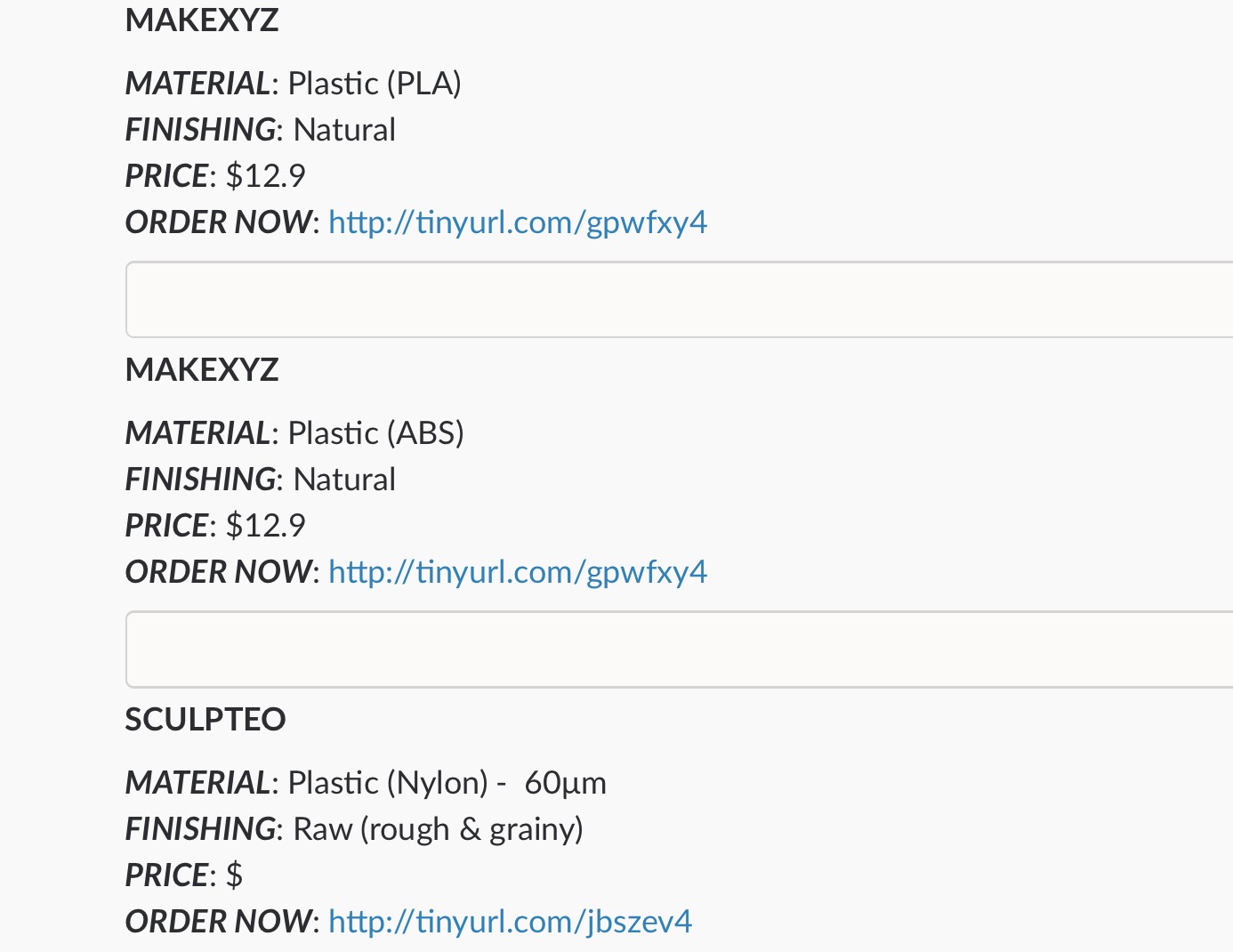
Task: Click the SCULPTEO heading
Action: coord(205,720)
